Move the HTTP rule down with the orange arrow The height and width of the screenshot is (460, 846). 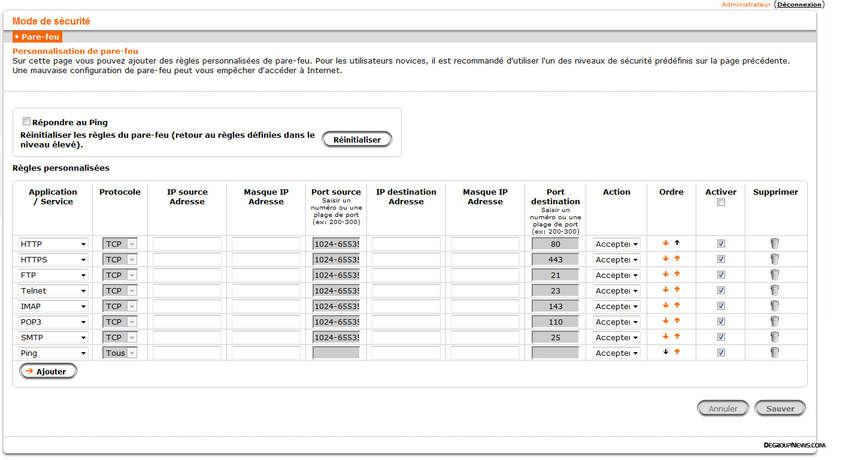click(x=665, y=244)
